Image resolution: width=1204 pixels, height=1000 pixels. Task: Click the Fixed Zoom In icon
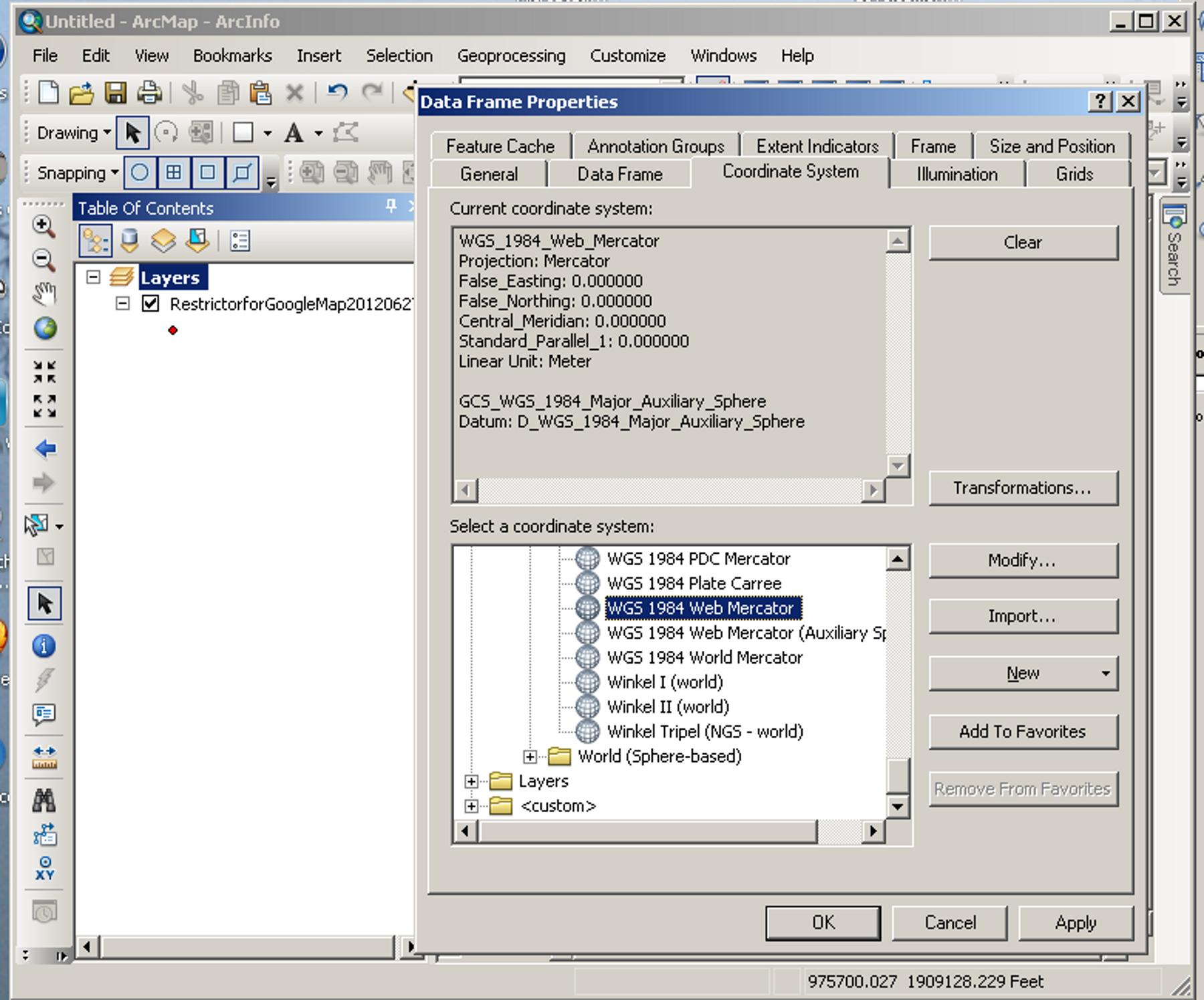point(45,372)
